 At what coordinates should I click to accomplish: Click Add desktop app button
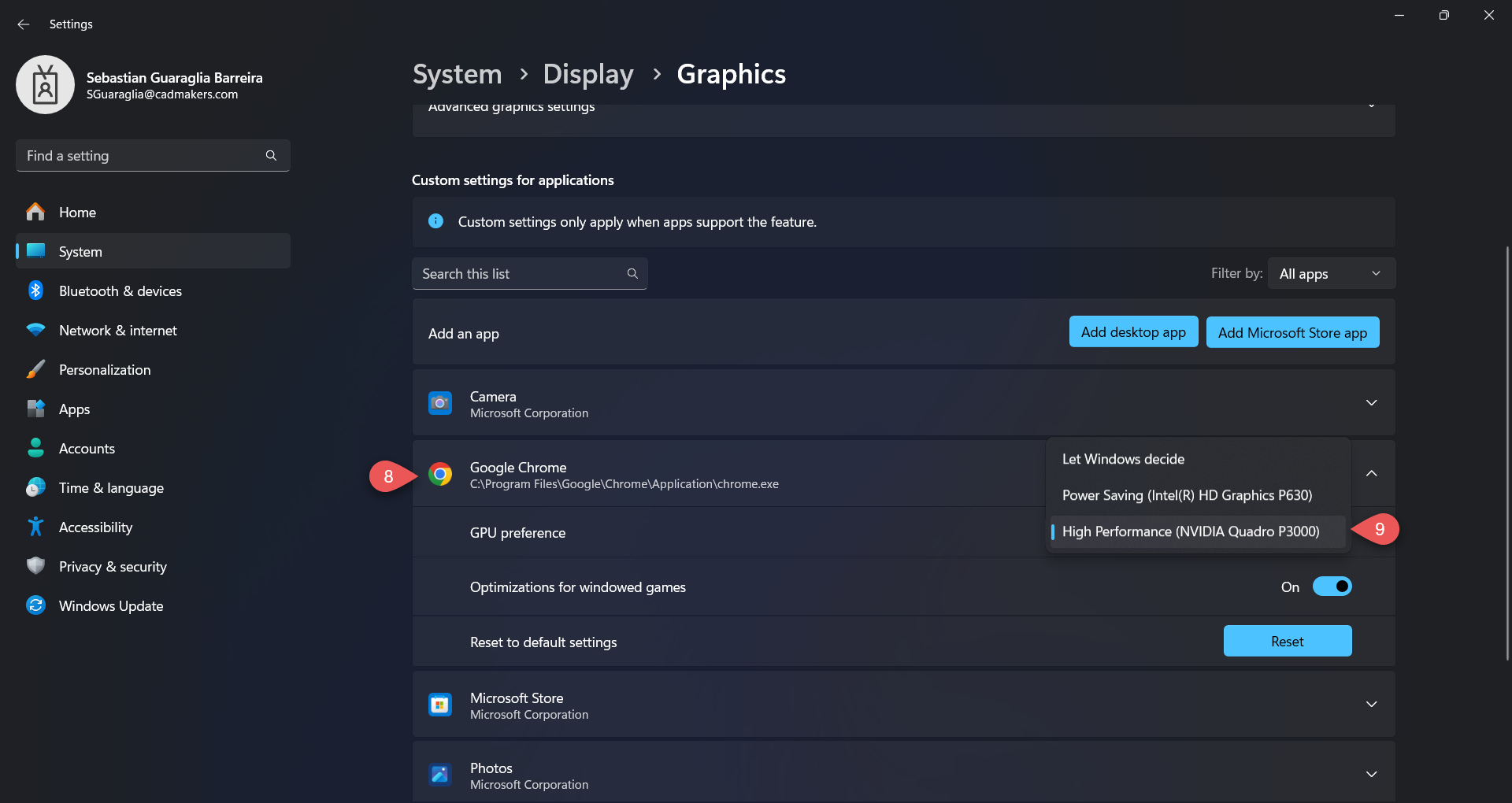1133,331
